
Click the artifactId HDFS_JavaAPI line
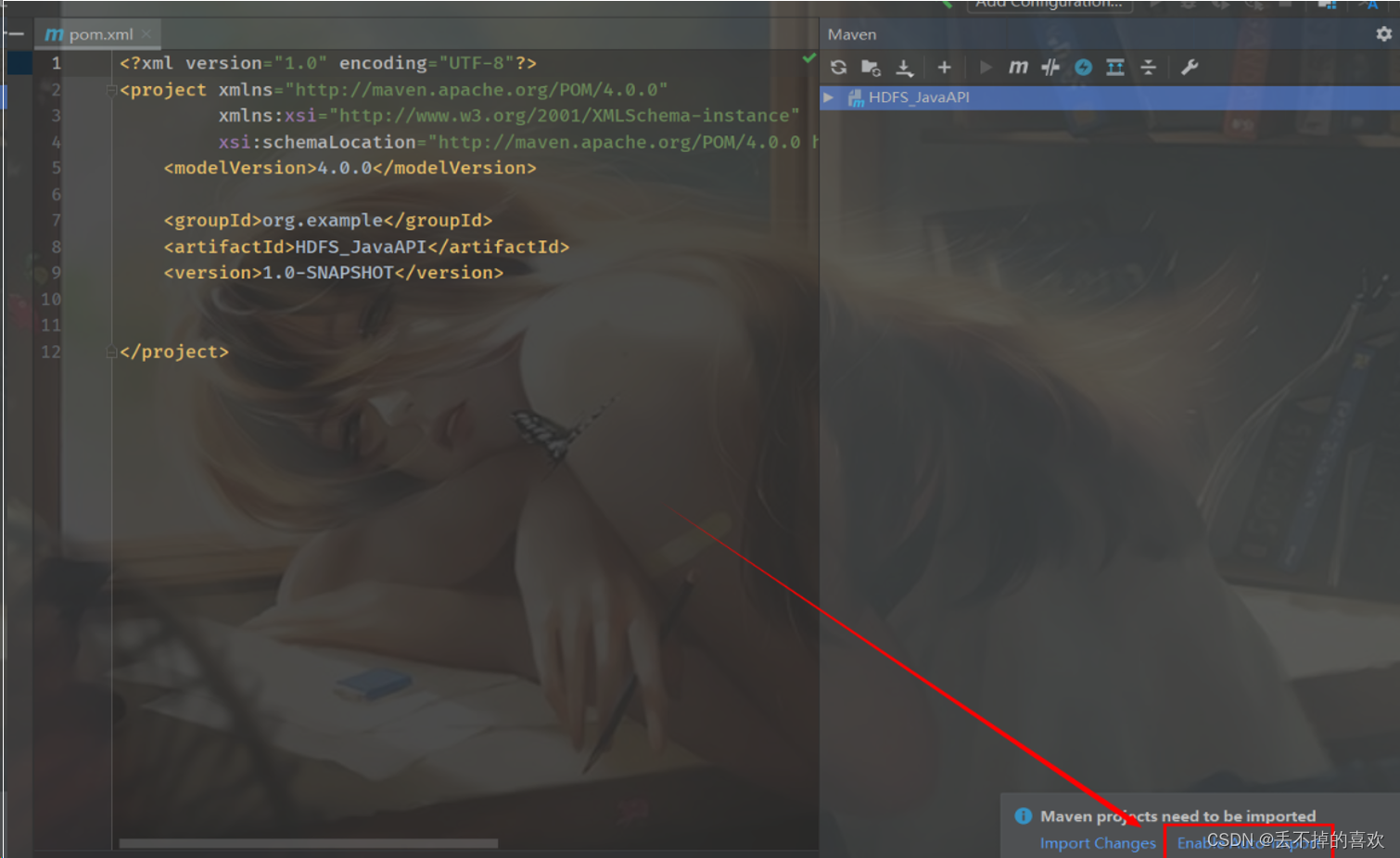click(366, 247)
